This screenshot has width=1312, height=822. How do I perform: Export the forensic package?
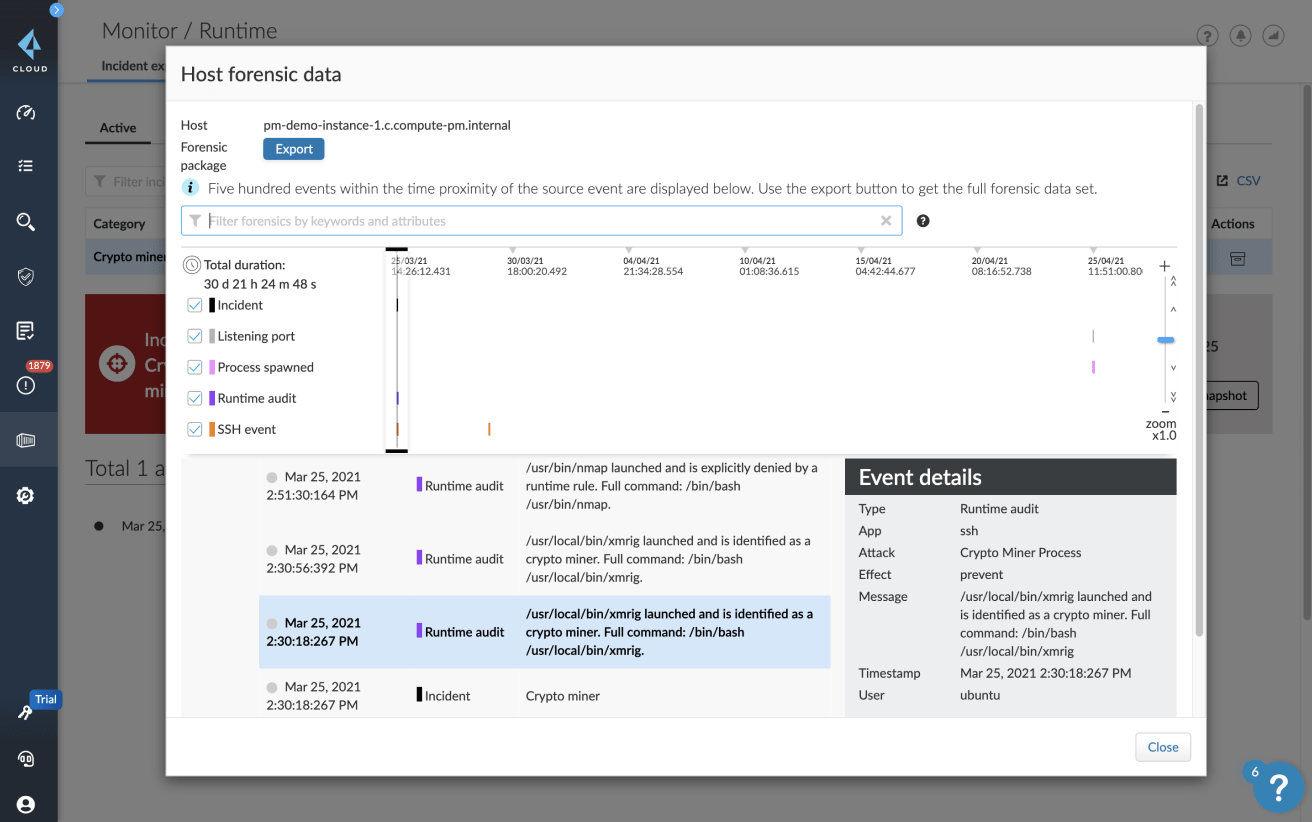point(293,148)
